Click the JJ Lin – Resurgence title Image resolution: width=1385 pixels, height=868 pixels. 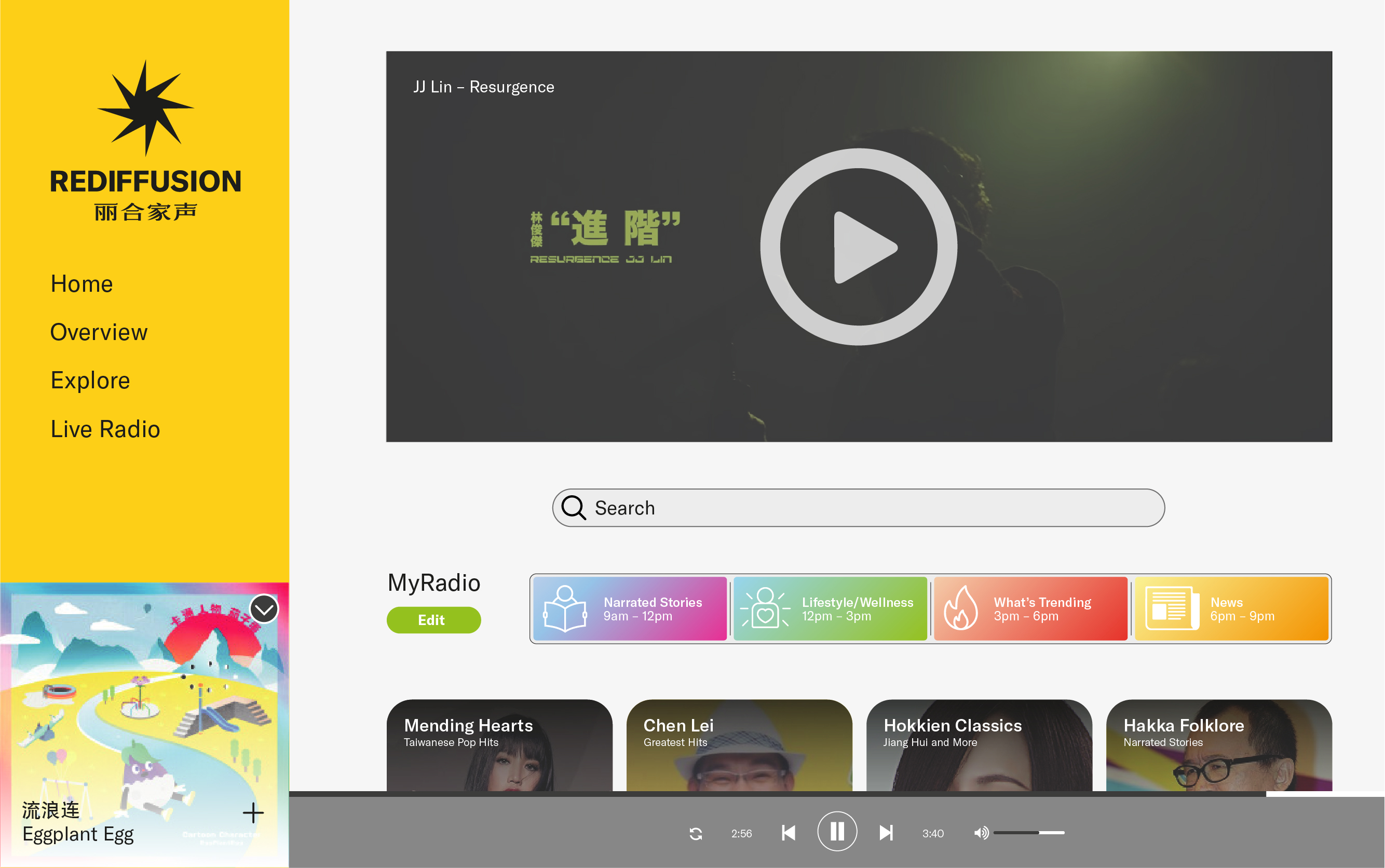(483, 87)
